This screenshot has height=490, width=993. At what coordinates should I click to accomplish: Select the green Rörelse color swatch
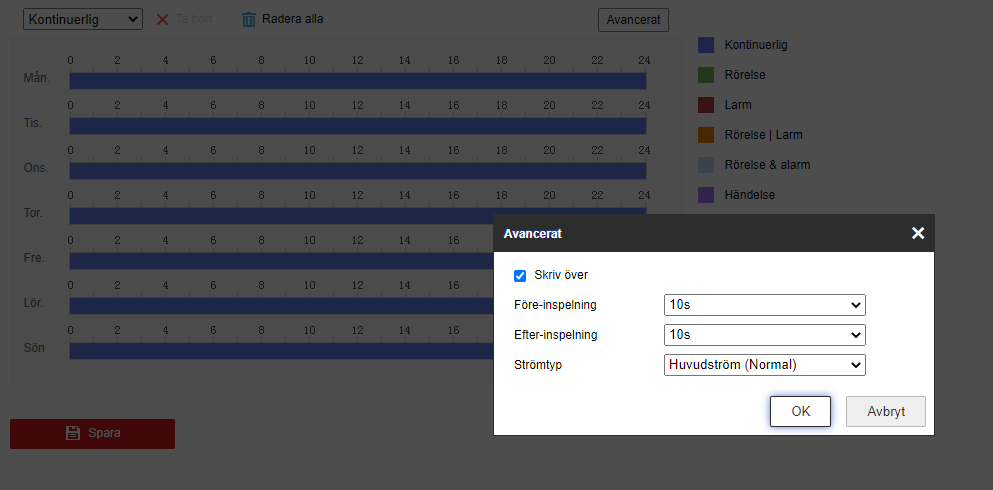(x=705, y=75)
